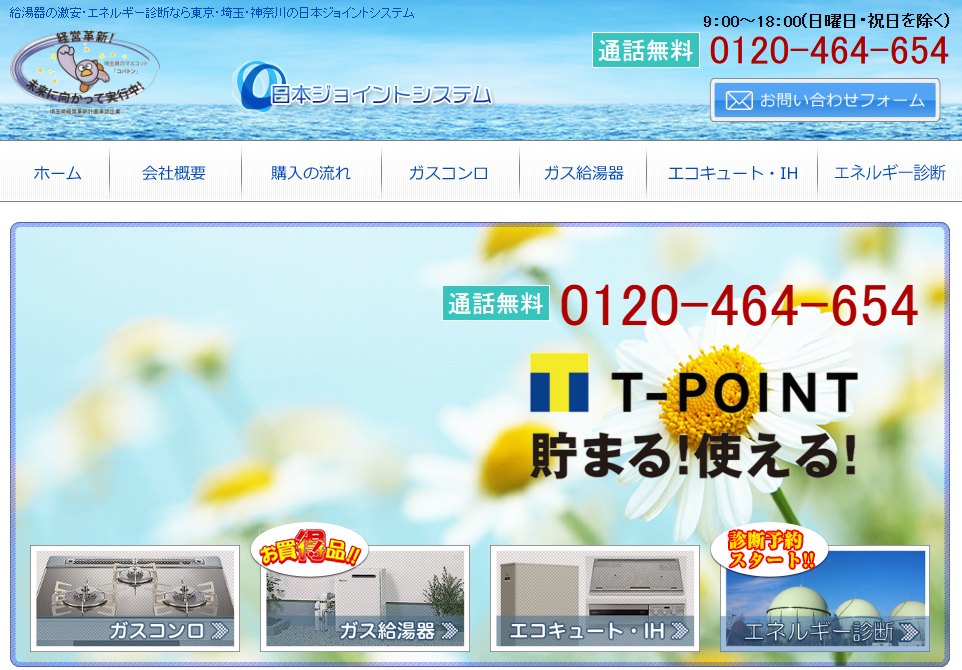
Task: Open the ホーム menu item
Action: (57, 173)
